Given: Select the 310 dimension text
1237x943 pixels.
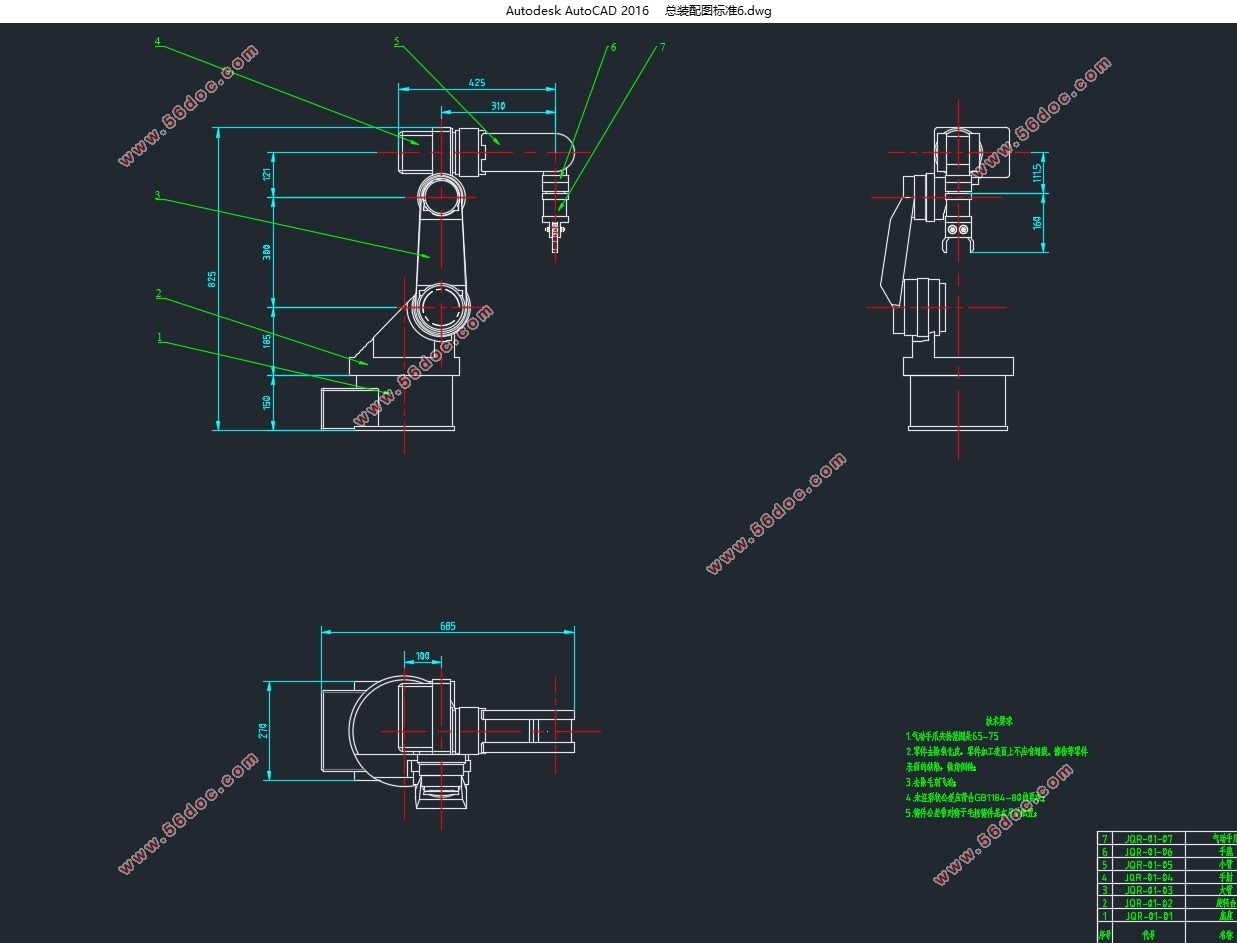Looking at the screenshot, I should [497, 105].
